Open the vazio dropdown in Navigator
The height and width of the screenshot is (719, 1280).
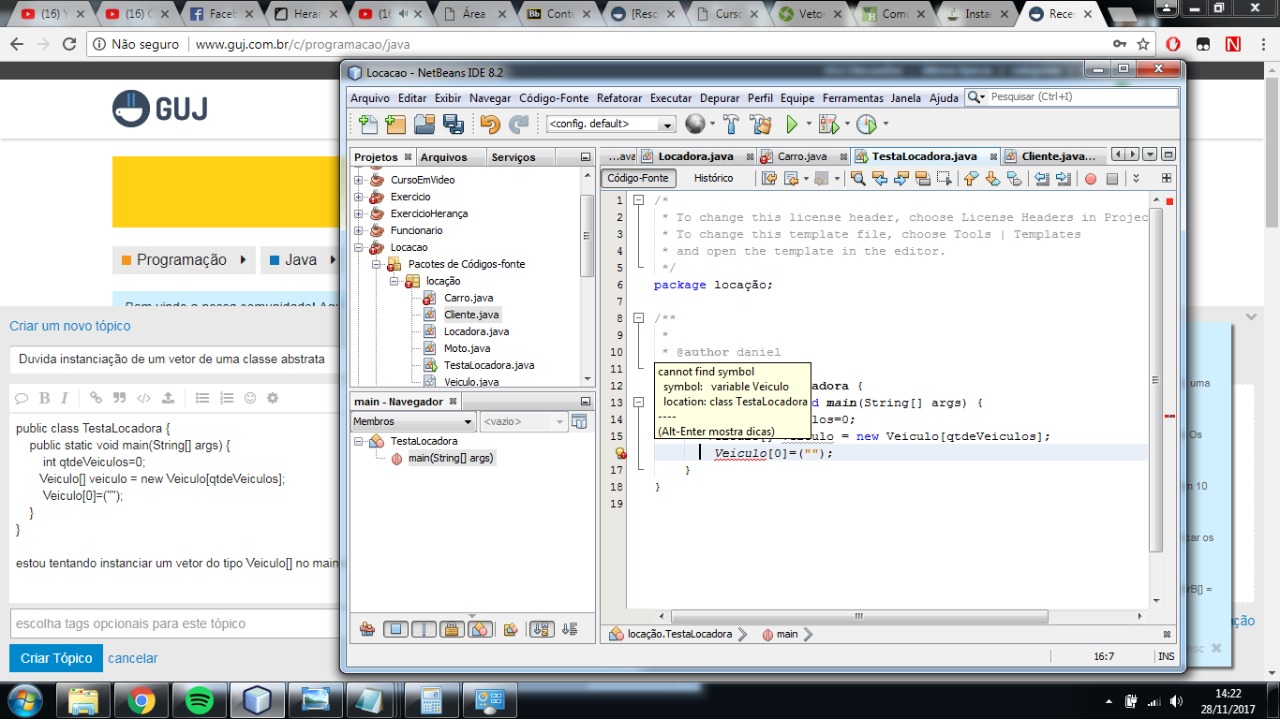(x=523, y=422)
